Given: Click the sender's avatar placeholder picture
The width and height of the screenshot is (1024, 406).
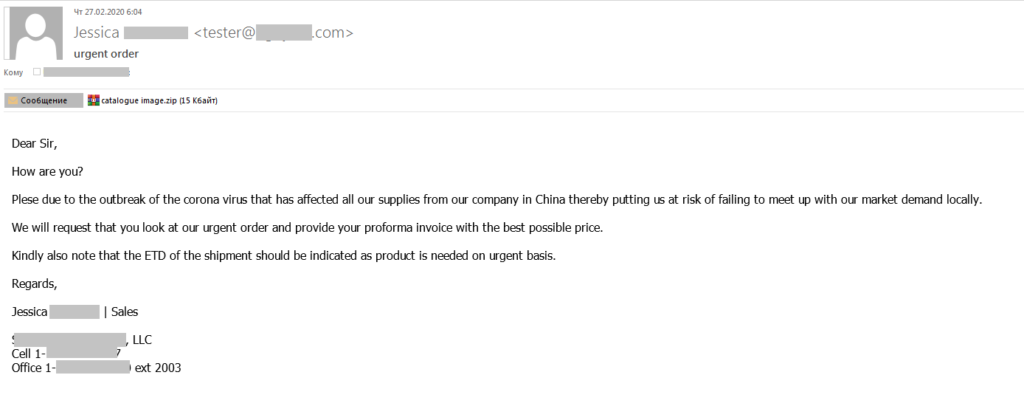Looking at the screenshot, I should [35, 33].
